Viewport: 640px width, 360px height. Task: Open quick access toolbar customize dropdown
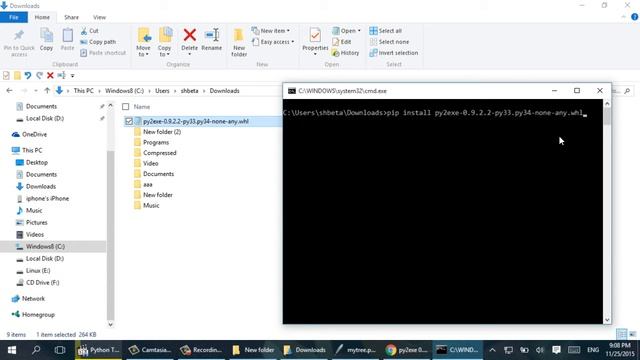[73, 76]
